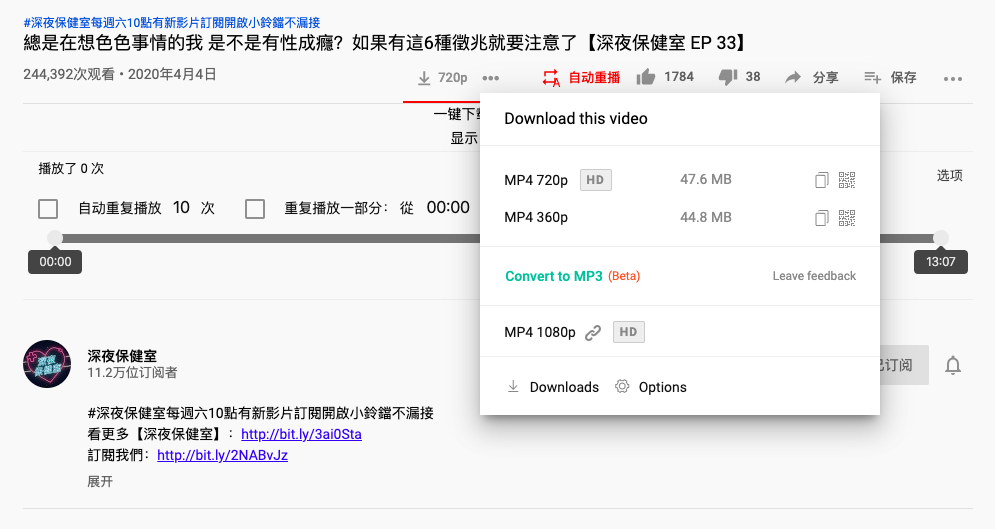Open the more actions three-dot menu
This screenshot has width=995, height=529.
point(952,79)
